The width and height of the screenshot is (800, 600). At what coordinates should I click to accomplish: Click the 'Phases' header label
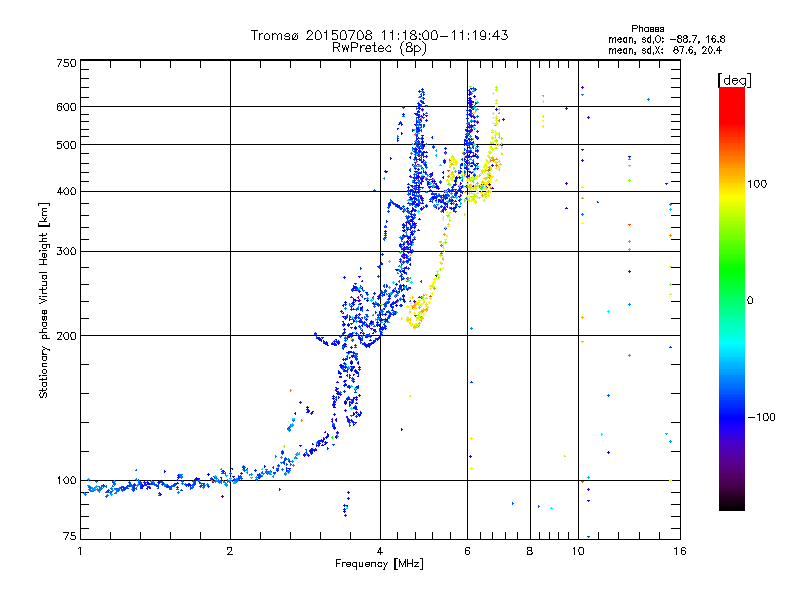click(x=647, y=29)
